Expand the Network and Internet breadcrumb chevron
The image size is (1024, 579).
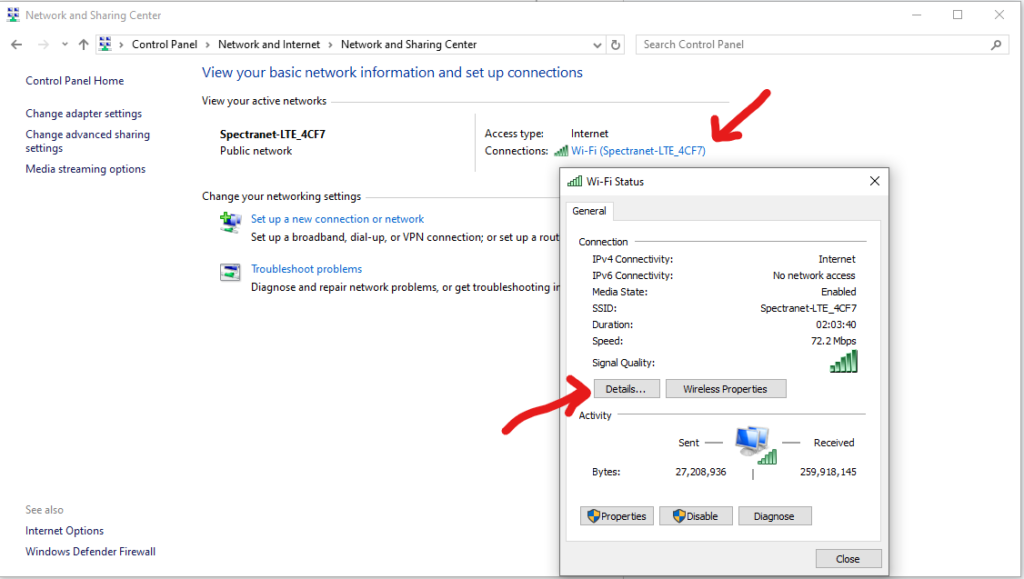[x=330, y=44]
